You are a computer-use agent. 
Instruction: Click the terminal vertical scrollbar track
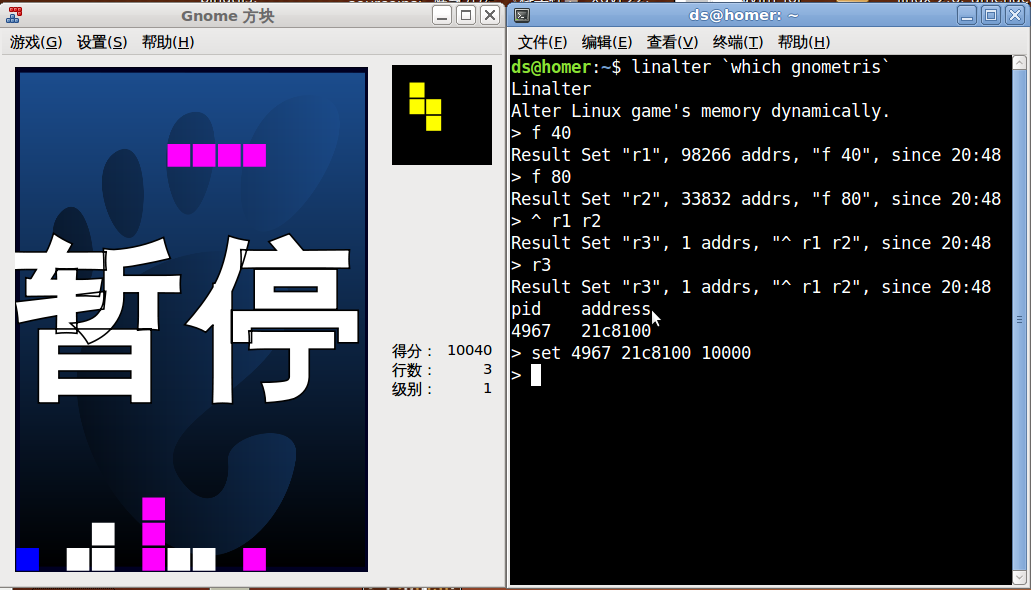click(x=1019, y=320)
